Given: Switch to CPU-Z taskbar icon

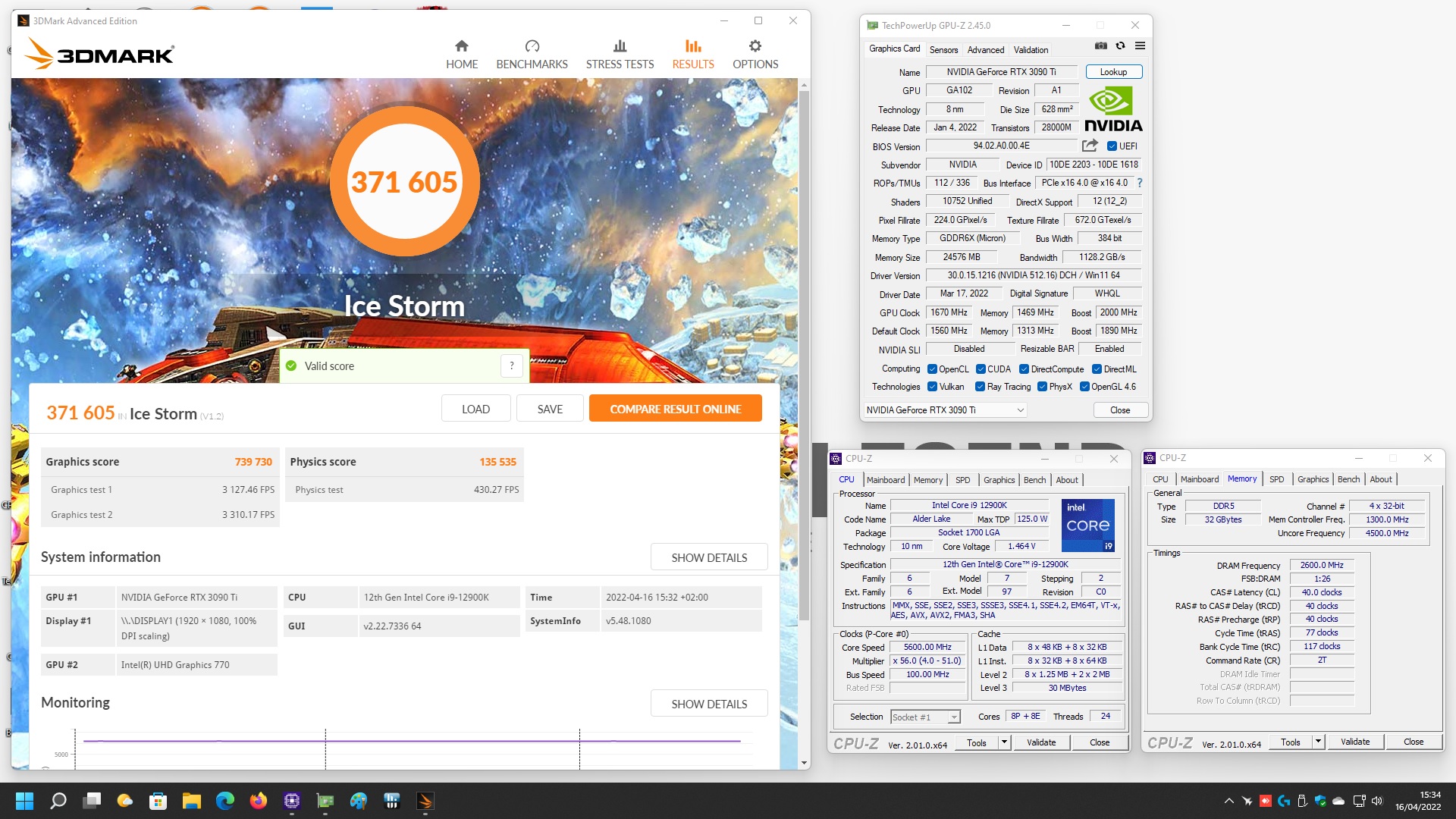Looking at the screenshot, I should 292,801.
